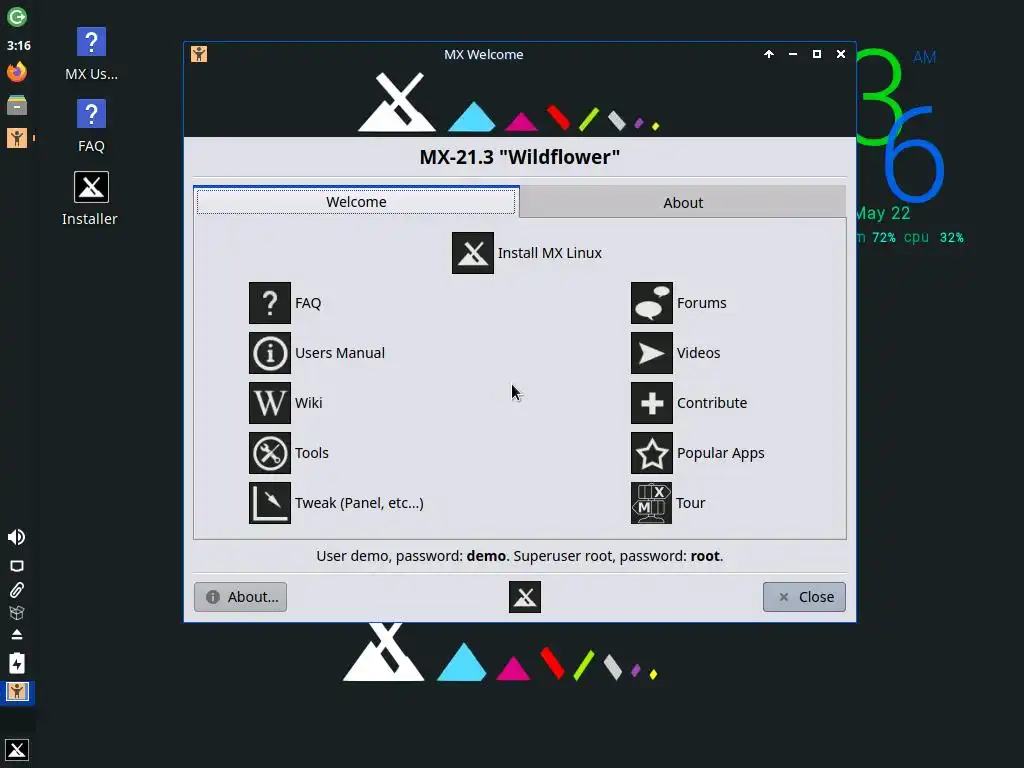Open the Tweak (Panel, etc...) icon
The image size is (1024, 768).
coord(269,503)
